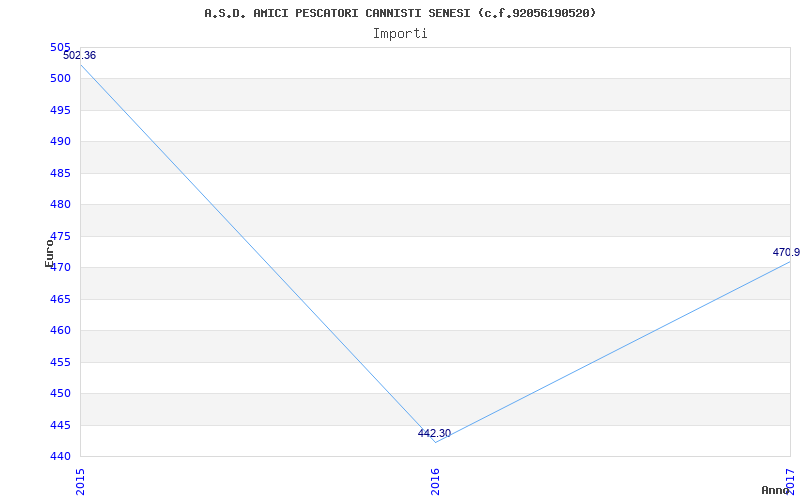
Task: Select the 'Importi' subtitle text
Action: (x=400, y=34)
